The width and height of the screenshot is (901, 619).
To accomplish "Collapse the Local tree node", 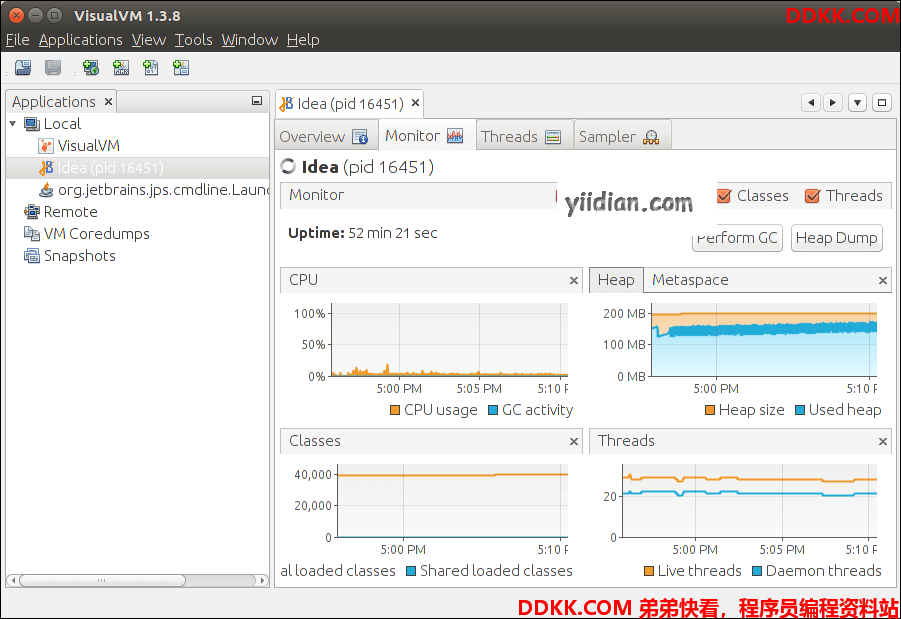I will tap(13, 124).
